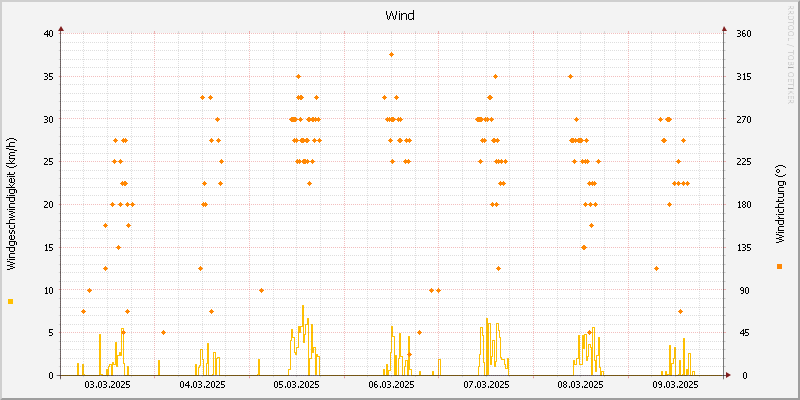This screenshot has width=800, height=400.
Task: Click the highest orange point on 06.03.2025
Action: (391, 55)
